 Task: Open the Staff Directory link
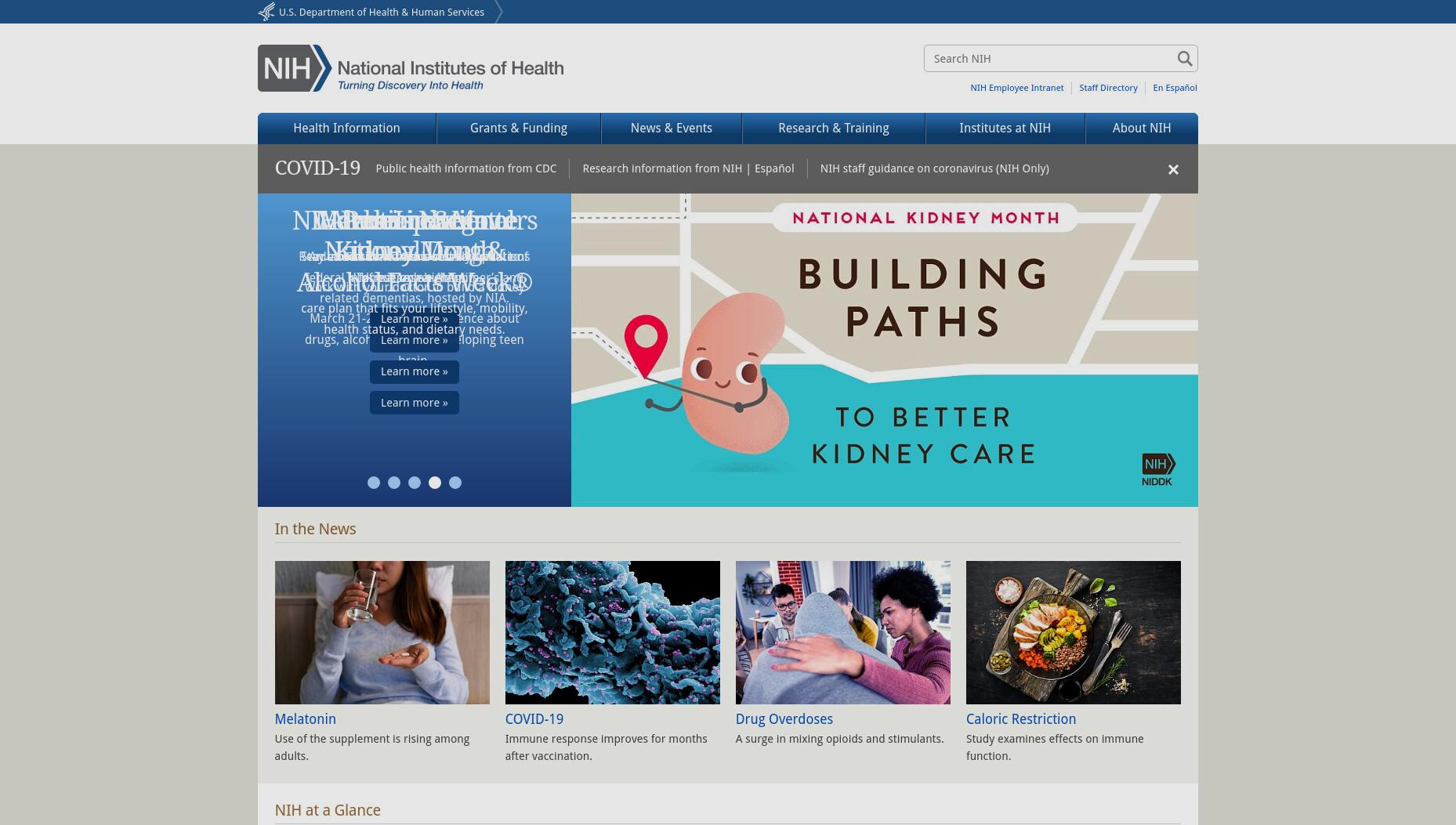coord(1108,88)
